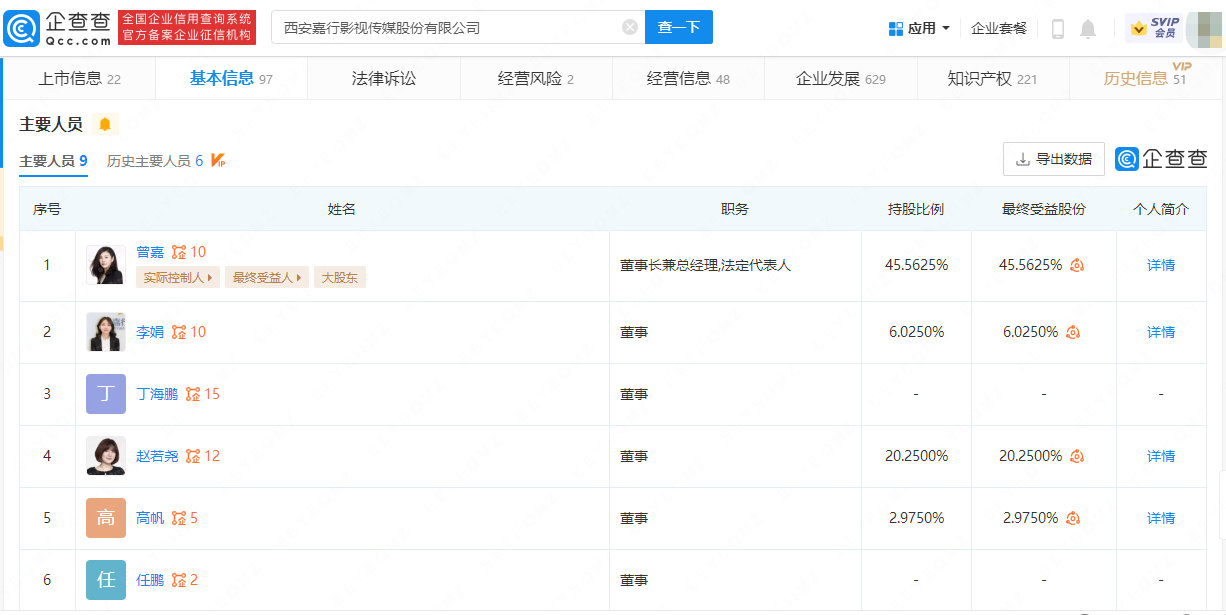Image resolution: width=1226 pixels, height=615 pixels.
Task: Open the 应用 apps grid icon
Action: pyautogui.click(x=895, y=27)
